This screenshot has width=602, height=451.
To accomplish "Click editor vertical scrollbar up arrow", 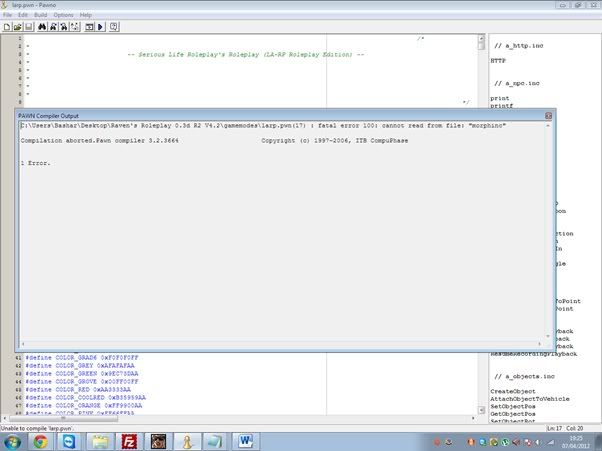I will (481, 38).
